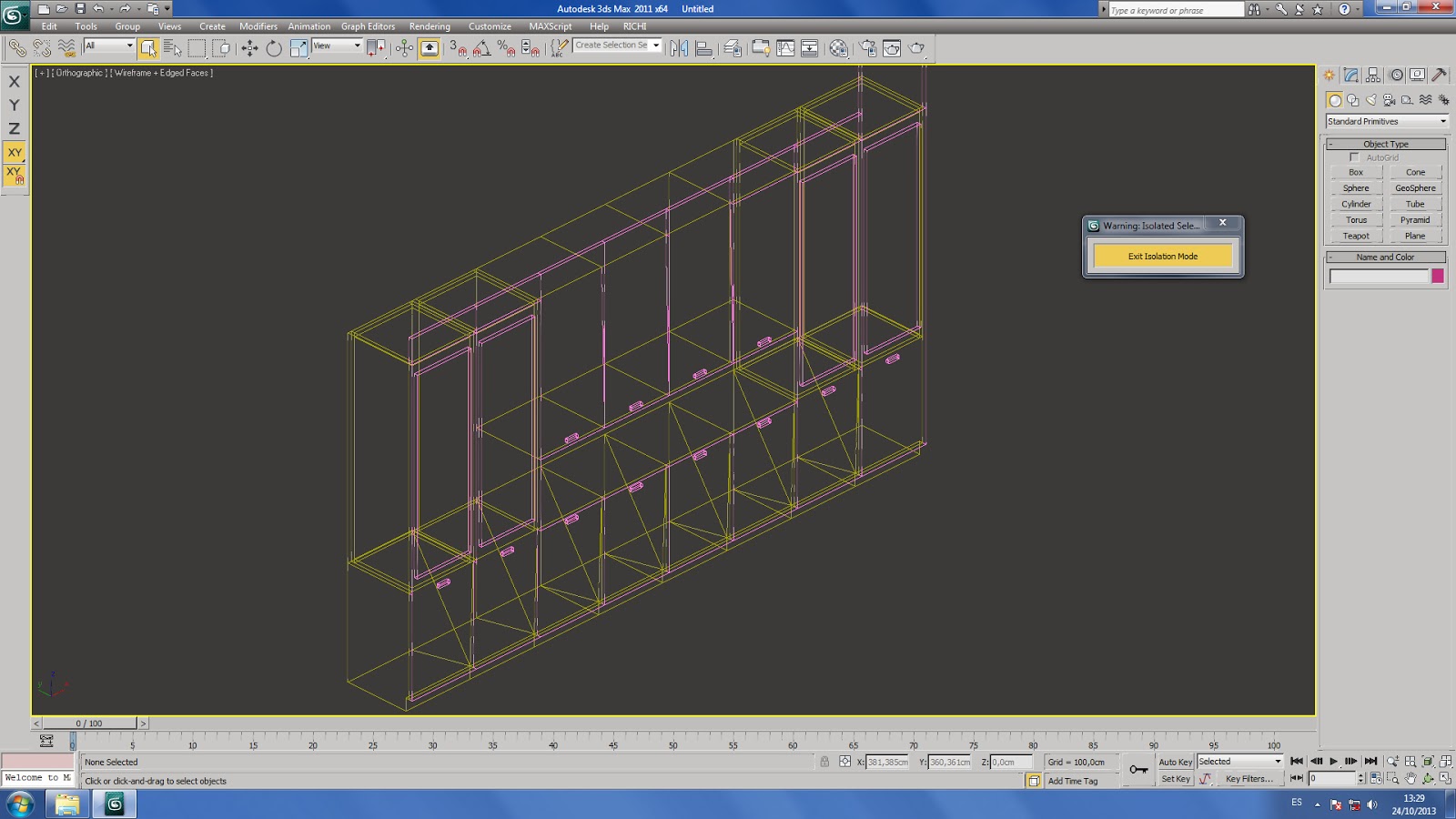Open the Selected key filter dropdown
The width and height of the screenshot is (1456, 819).
coord(1239,762)
